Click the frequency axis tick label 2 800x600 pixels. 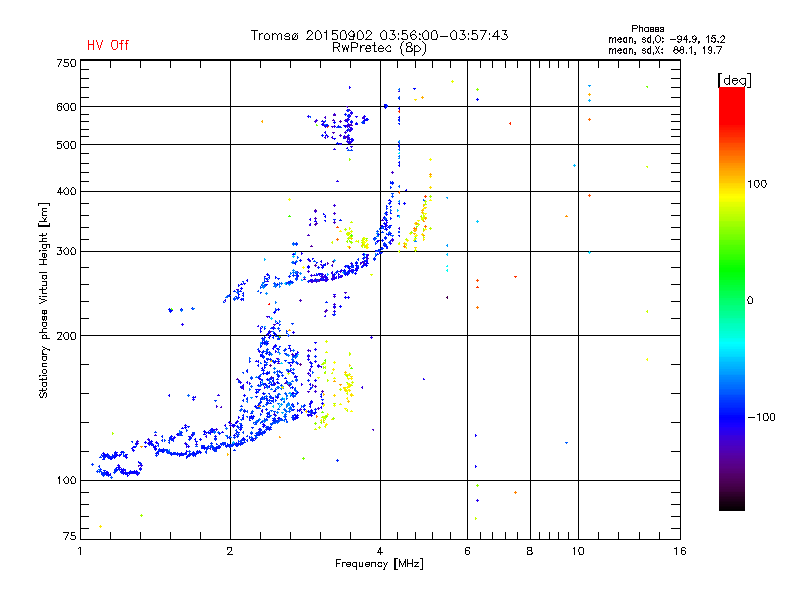(230, 551)
